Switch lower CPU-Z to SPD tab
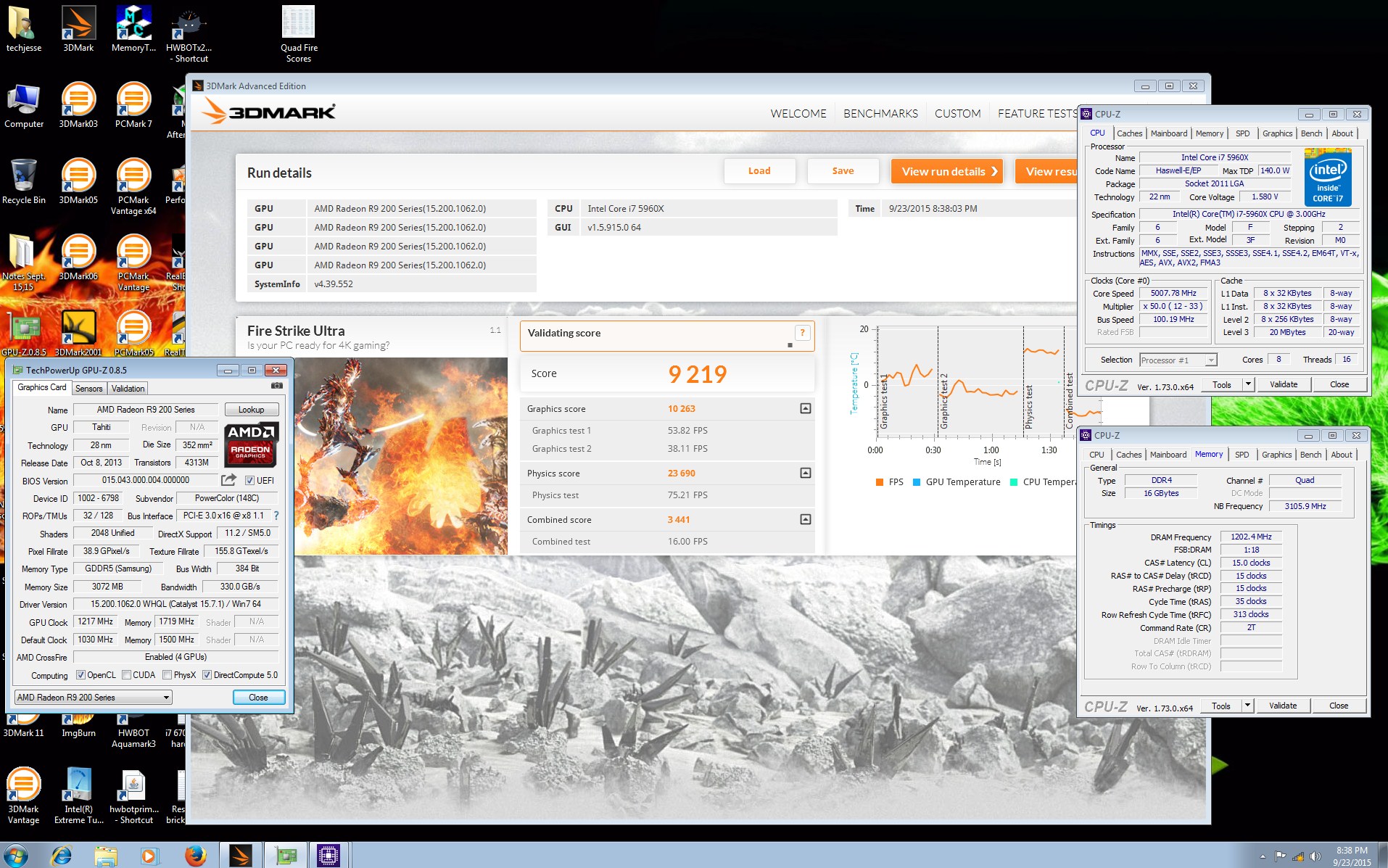1388x868 pixels. (x=1242, y=455)
